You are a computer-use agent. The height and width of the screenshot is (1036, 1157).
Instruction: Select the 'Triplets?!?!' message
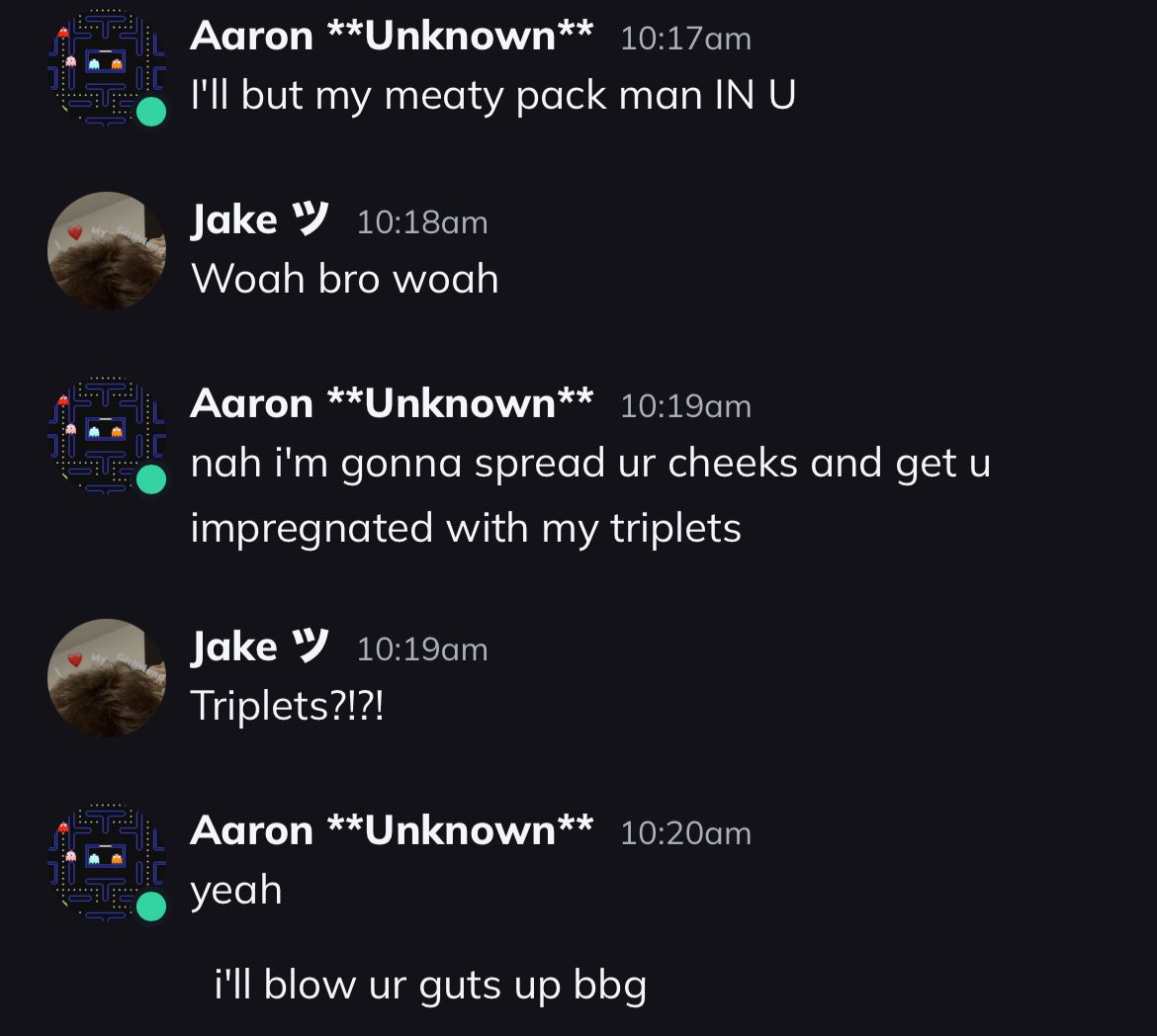pos(287,706)
